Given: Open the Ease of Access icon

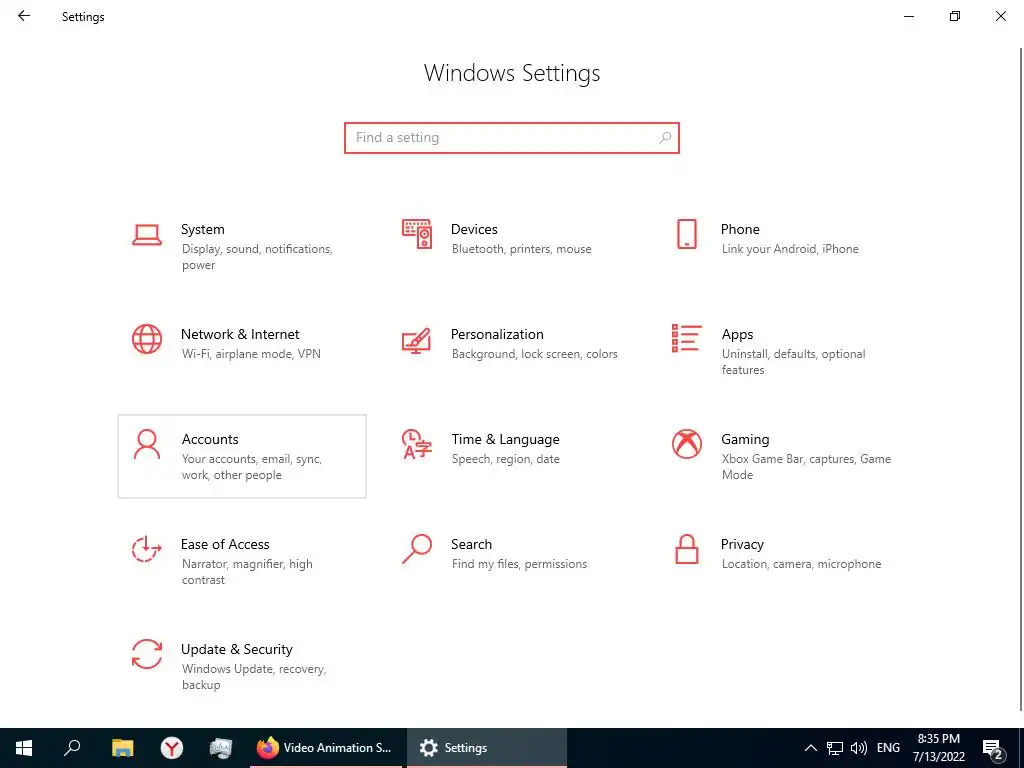Looking at the screenshot, I should [x=147, y=549].
